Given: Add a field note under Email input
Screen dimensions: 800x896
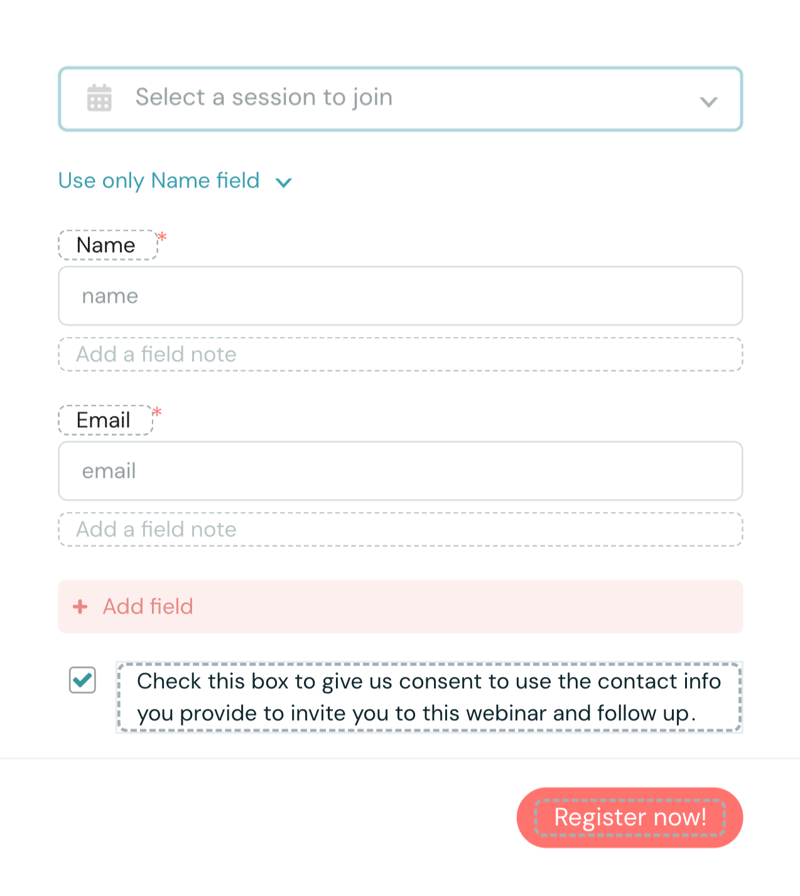Looking at the screenshot, I should 400,529.
